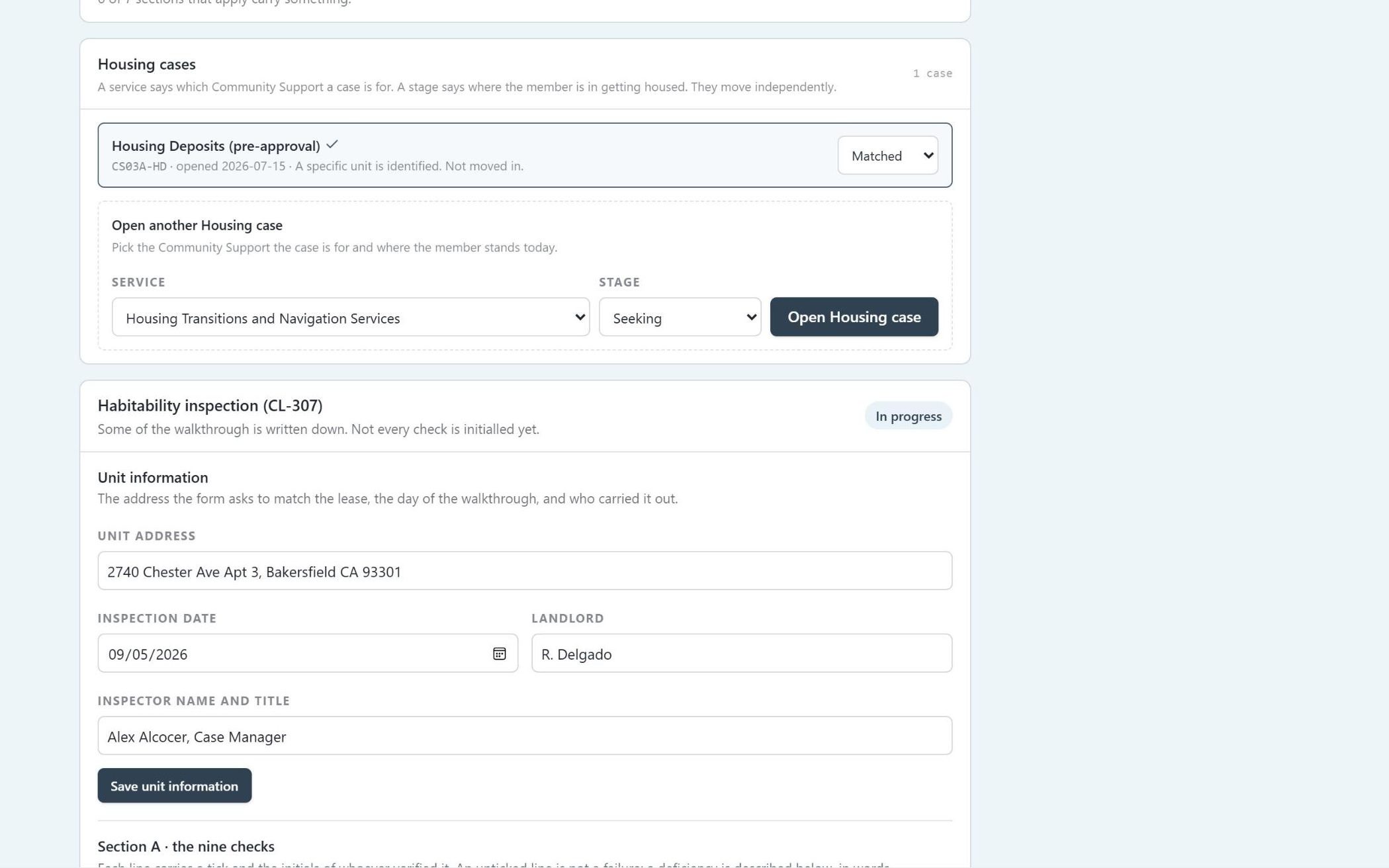Click the Habitability inspection (CL-307) heading
Screen dimensions: 1389x868
click(x=210, y=406)
